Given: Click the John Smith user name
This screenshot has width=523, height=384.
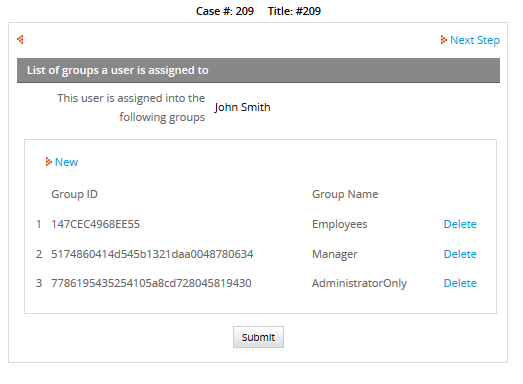Looking at the screenshot, I should 242,107.
